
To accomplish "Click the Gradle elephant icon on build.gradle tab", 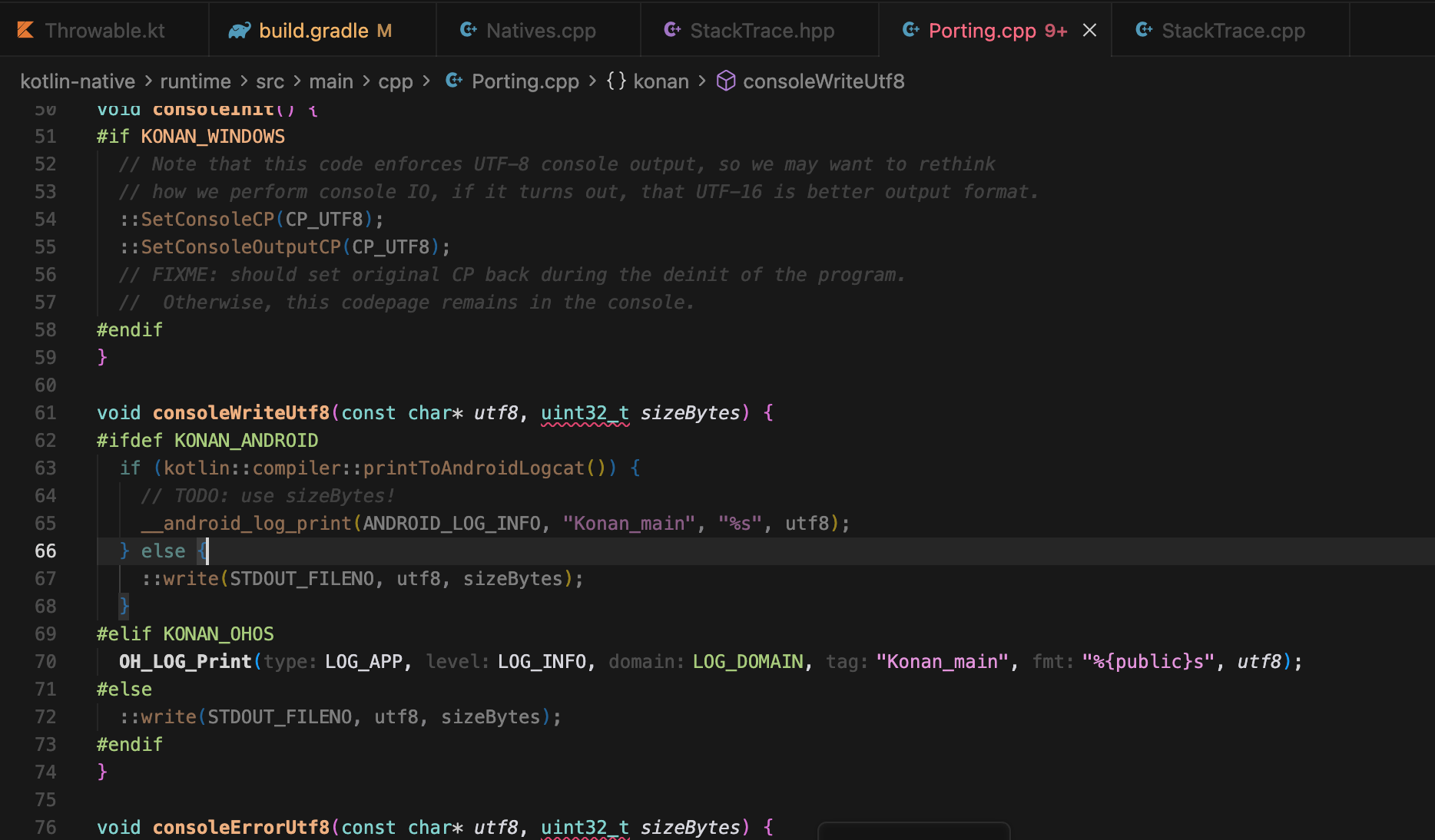I will coord(240,31).
